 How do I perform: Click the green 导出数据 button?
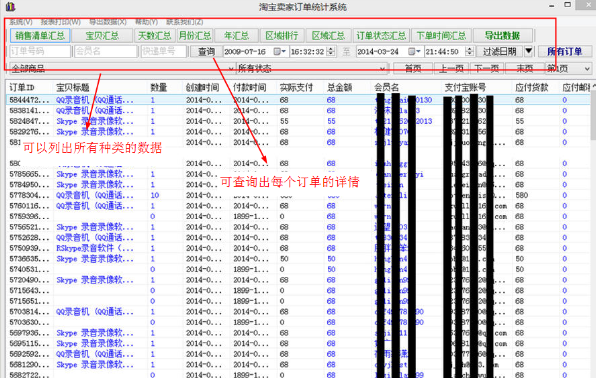pyautogui.click(x=502, y=36)
